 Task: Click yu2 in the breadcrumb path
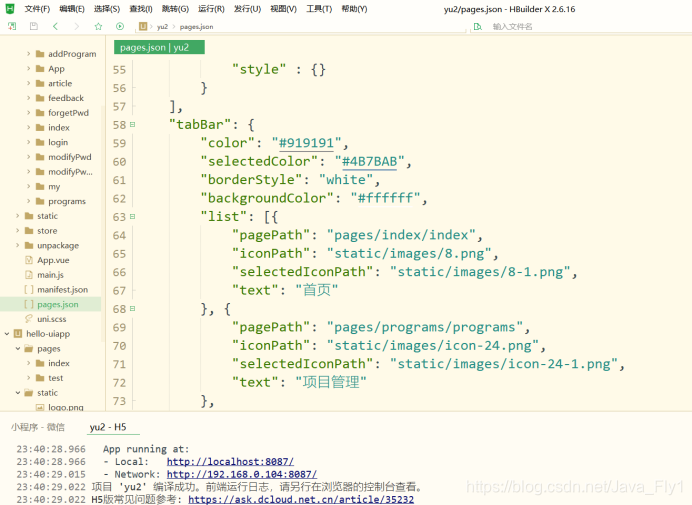click(162, 26)
